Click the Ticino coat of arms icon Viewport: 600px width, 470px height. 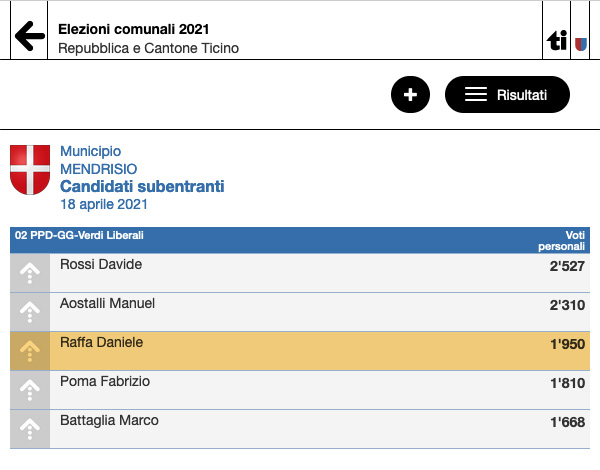[x=581, y=44]
